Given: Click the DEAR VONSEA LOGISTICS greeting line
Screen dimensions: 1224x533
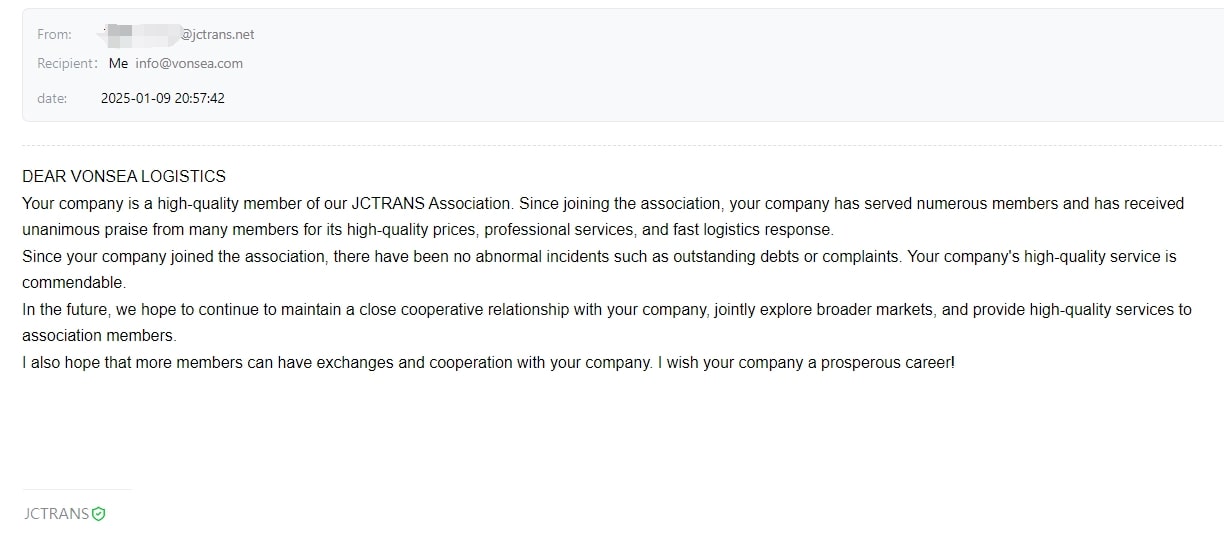Looking at the screenshot, I should [124, 176].
